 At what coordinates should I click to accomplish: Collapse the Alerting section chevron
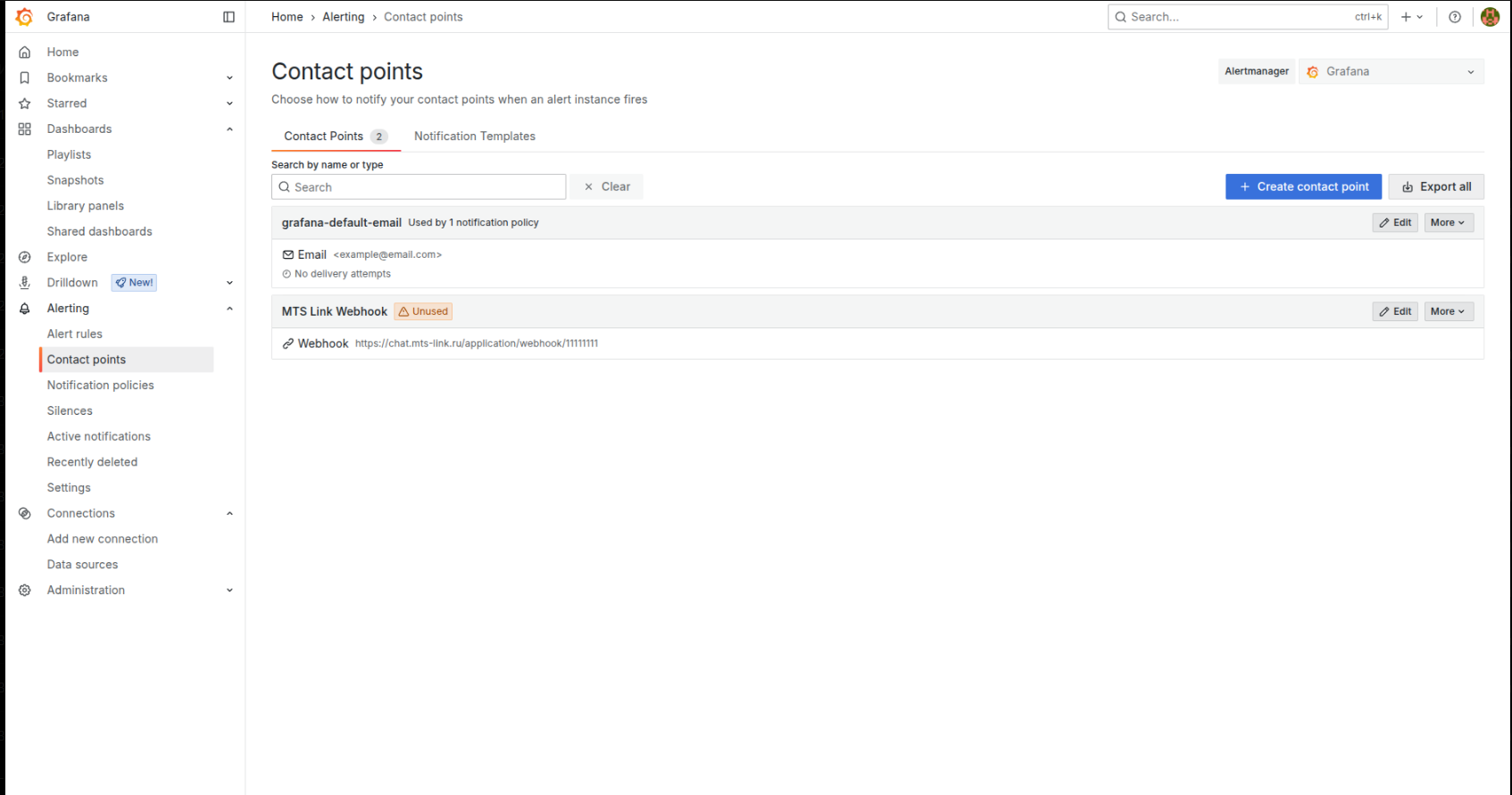click(x=229, y=309)
